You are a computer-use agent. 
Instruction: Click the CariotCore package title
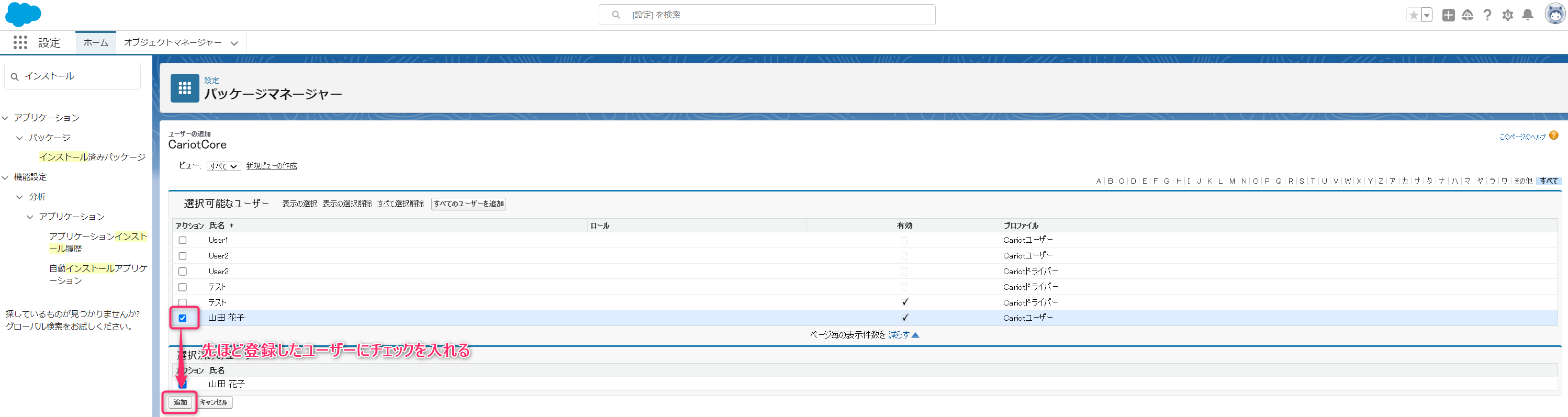point(197,145)
